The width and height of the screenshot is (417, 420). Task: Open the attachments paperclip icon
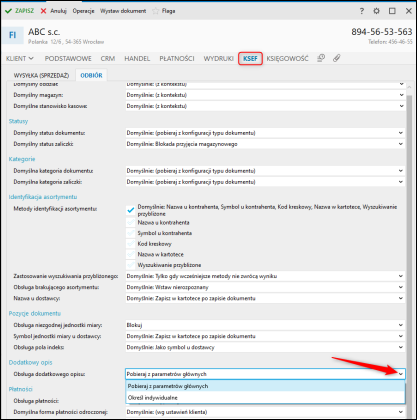(337, 58)
